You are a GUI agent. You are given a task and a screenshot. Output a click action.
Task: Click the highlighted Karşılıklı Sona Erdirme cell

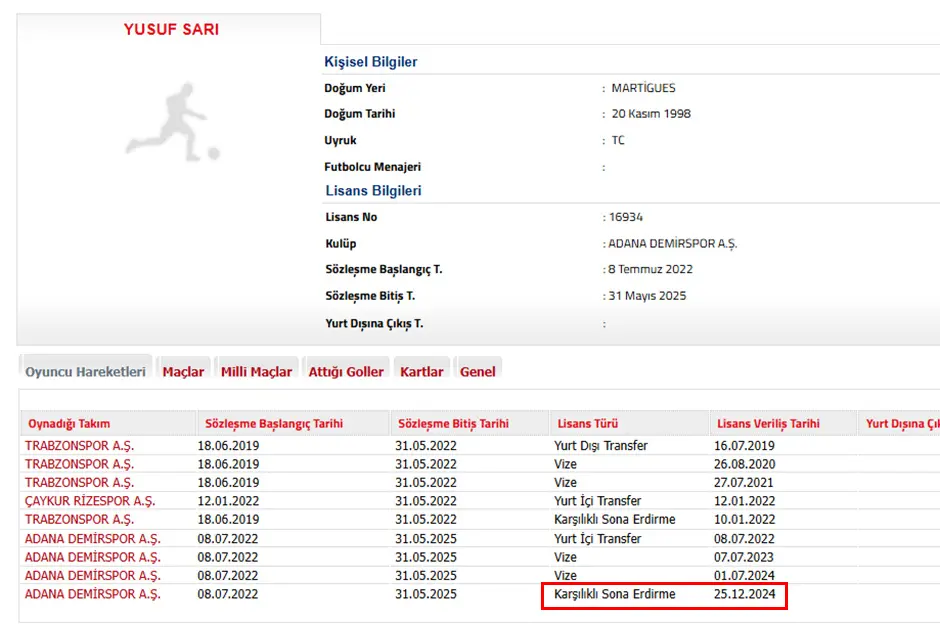click(x=615, y=594)
